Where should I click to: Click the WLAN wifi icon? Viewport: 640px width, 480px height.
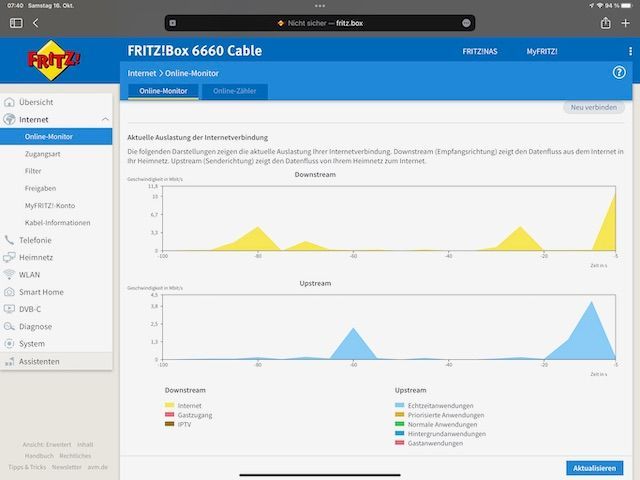click(9, 275)
